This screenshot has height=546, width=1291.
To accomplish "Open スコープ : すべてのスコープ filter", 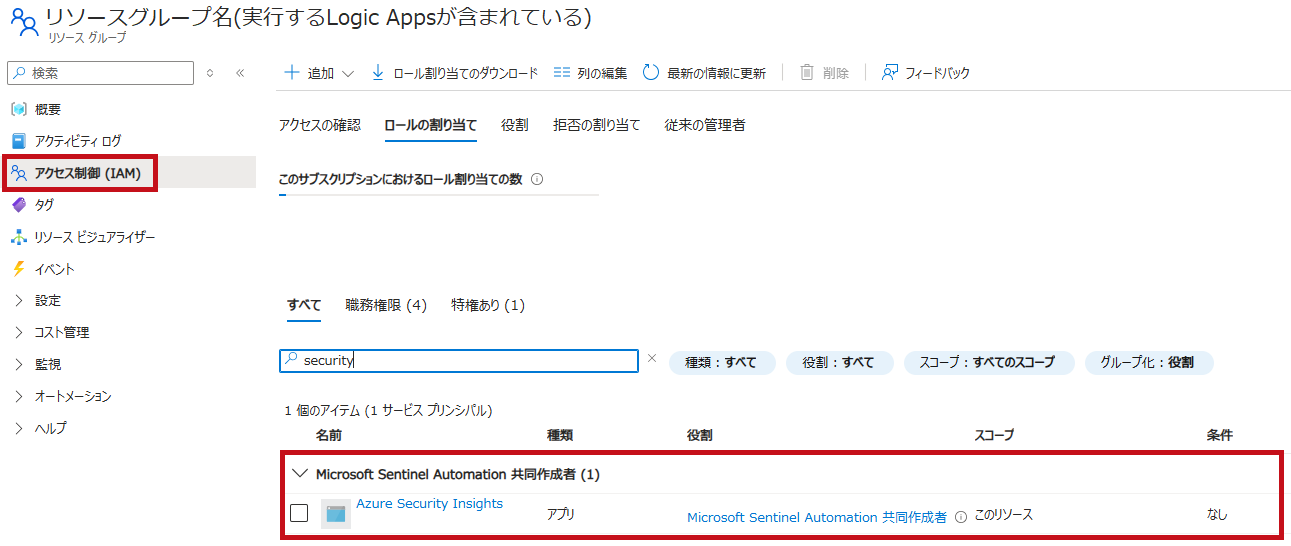I will click(x=988, y=362).
